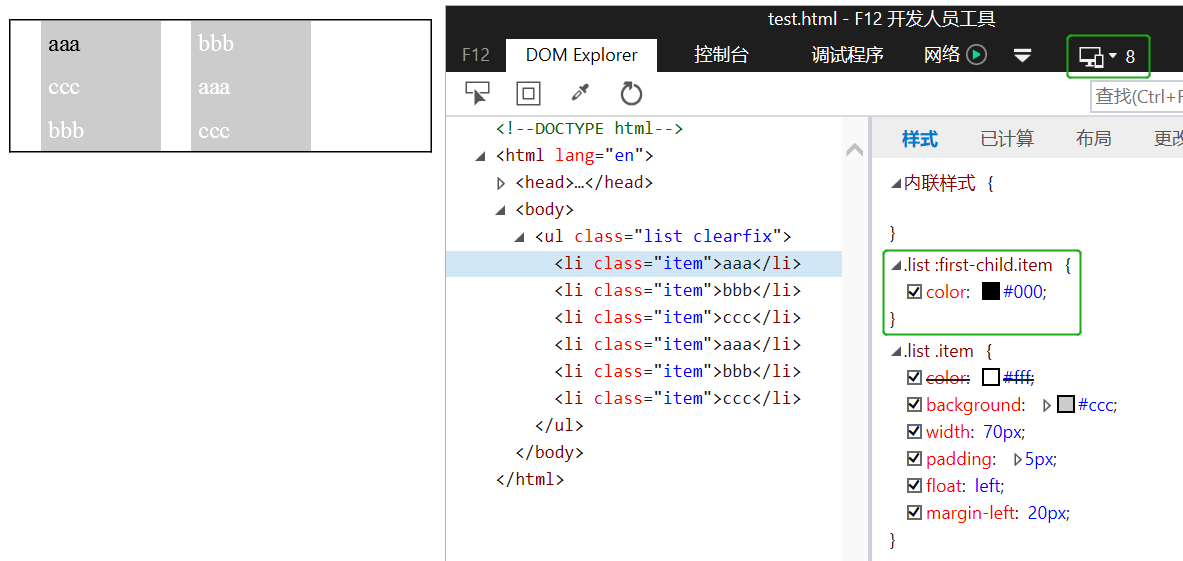Collapse the ul class list clearfix node
This screenshot has height=561, width=1183.
(x=519, y=237)
